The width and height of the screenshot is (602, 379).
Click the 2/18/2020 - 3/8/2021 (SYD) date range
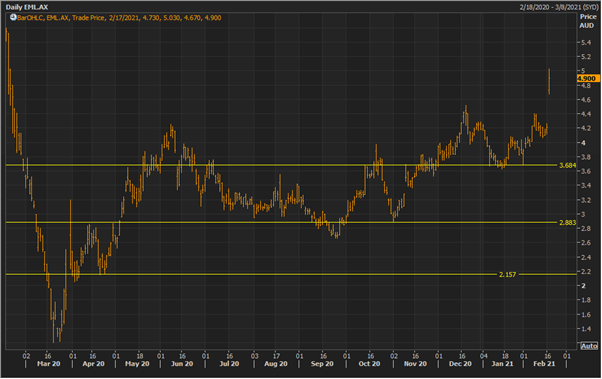coord(559,7)
